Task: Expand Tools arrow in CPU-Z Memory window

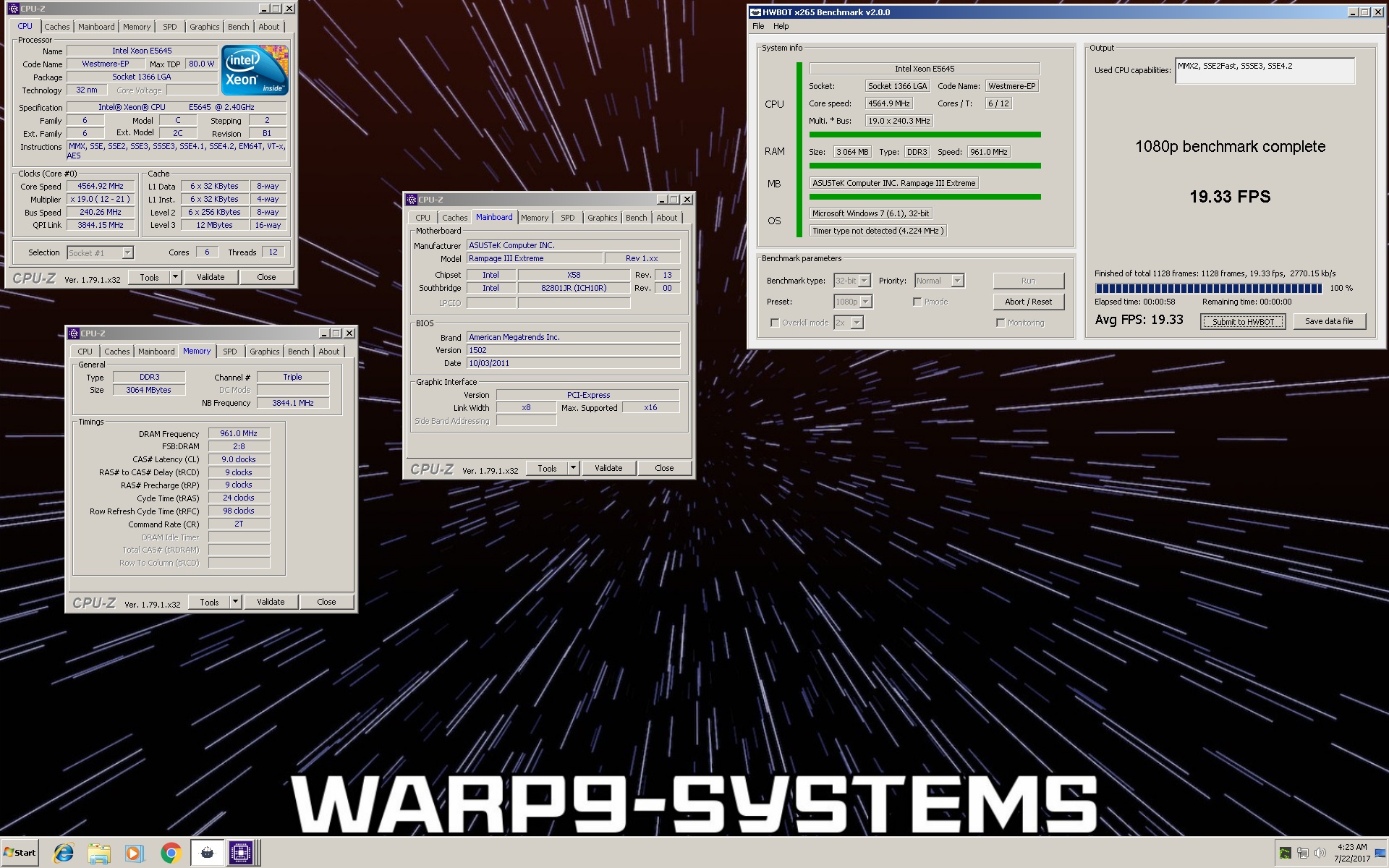Action: coord(235,602)
